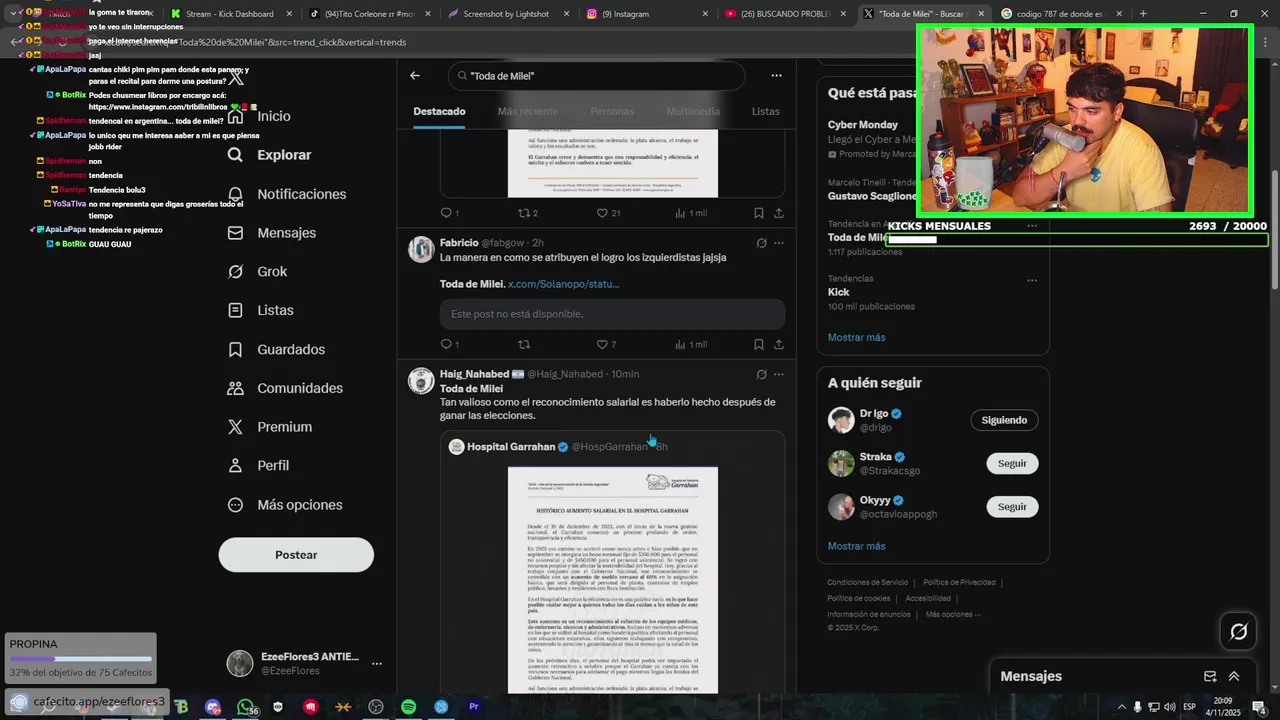Open Condiciones de Servicio link
Viewport: 1280px width, 720px height.
[867, 582]
